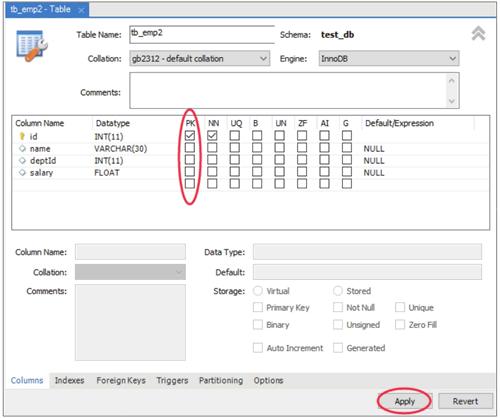Open the column Collation dropdown
The image size is (500, 418).
pos(130,272)
